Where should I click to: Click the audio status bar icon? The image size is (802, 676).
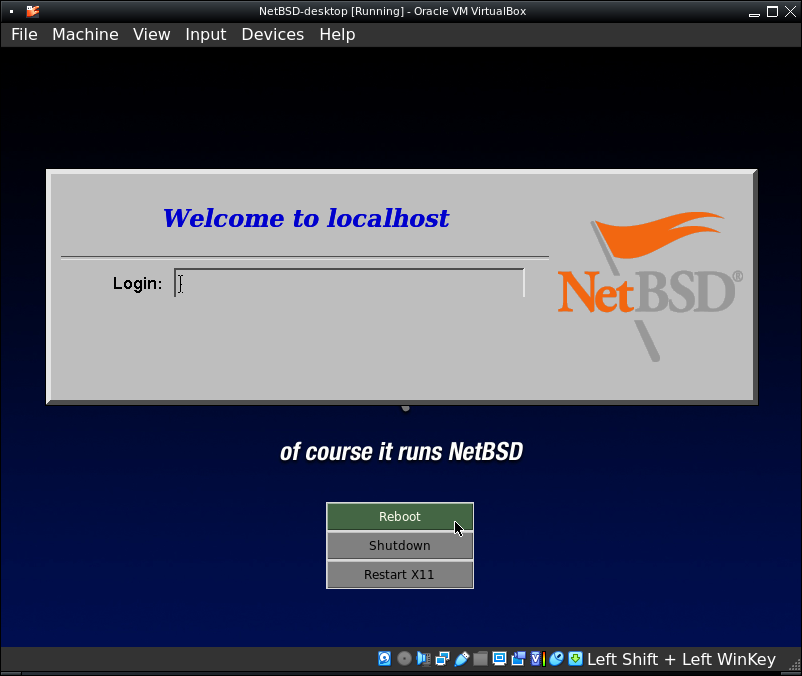[x=423, y=659]
